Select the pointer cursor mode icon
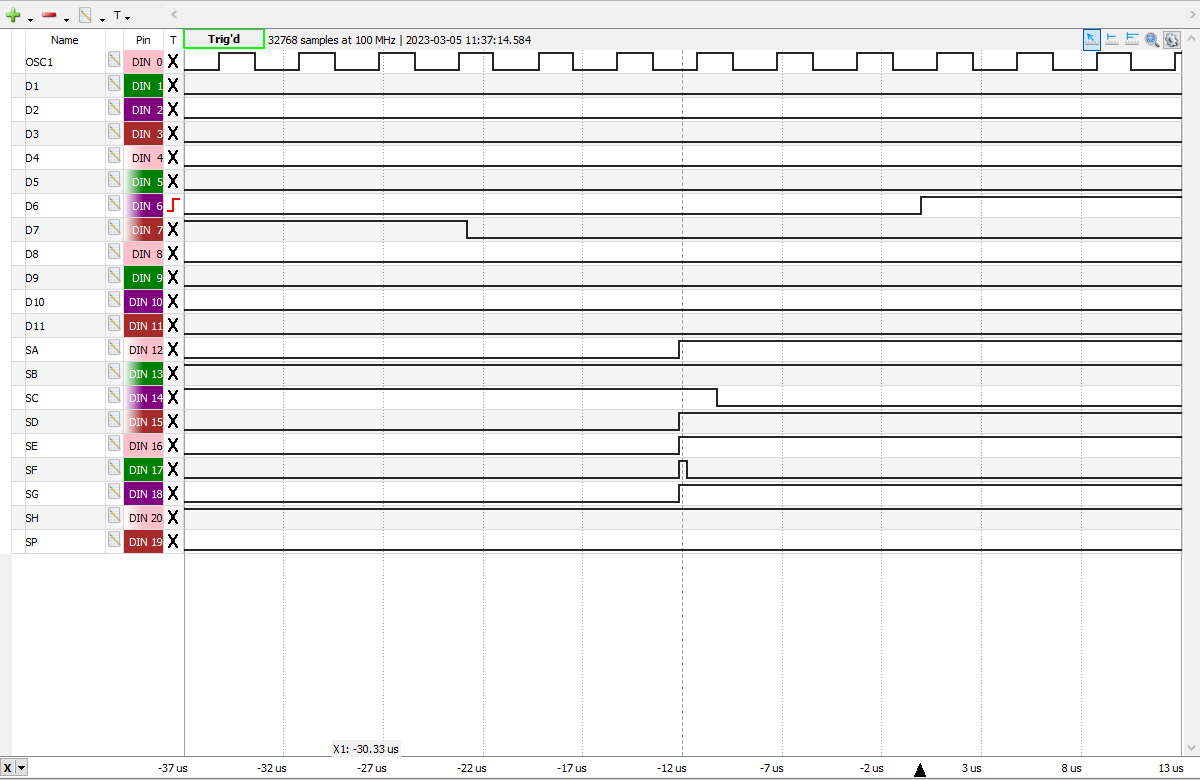 pos(1092,39)
